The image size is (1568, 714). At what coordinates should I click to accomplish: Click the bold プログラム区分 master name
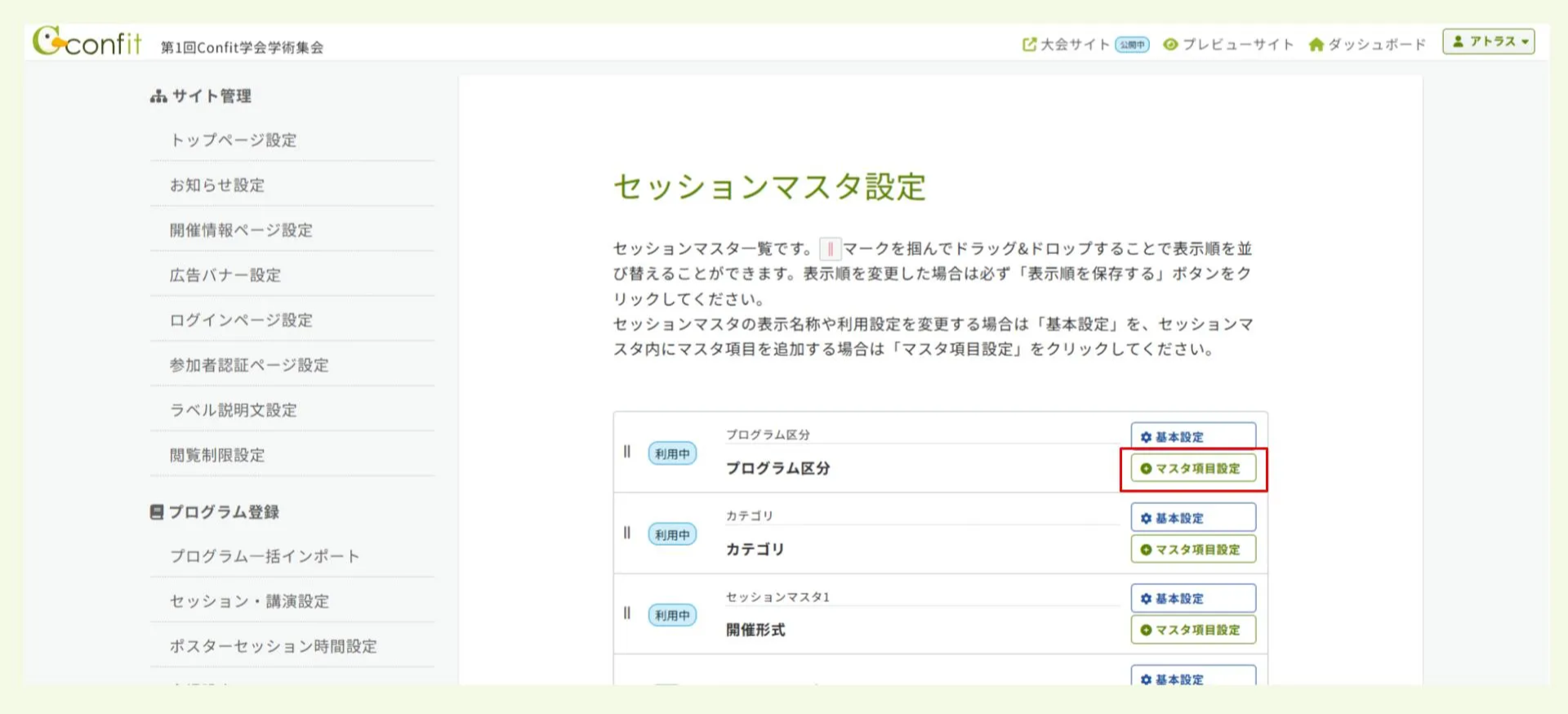coord(778,468)
